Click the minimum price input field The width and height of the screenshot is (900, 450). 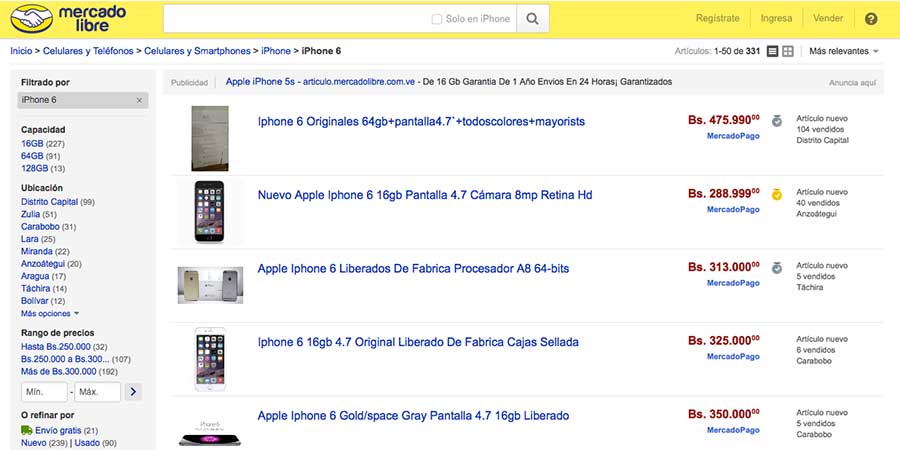click(44, 392)
